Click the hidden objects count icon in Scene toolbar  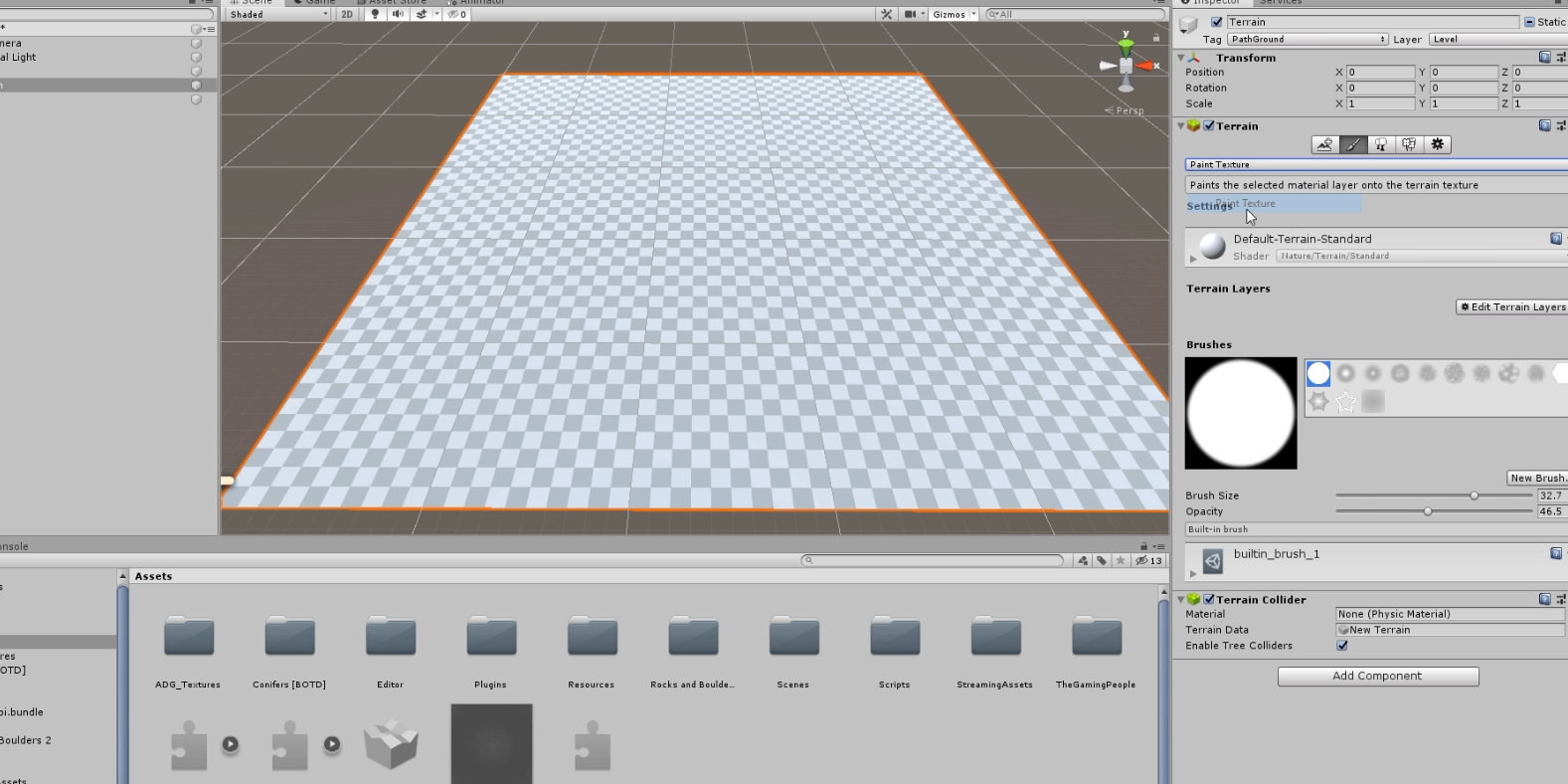[457, 14]
